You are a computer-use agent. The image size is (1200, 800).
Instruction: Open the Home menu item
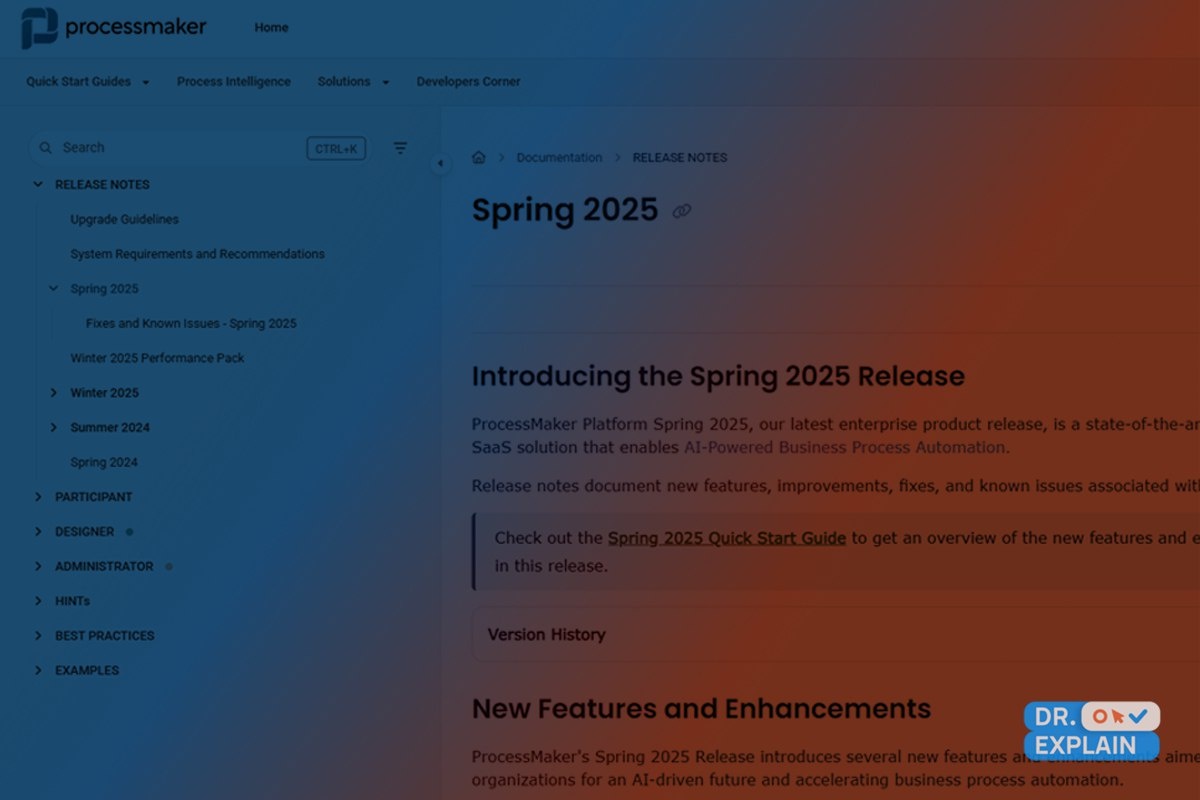click(x=271, y=28)
